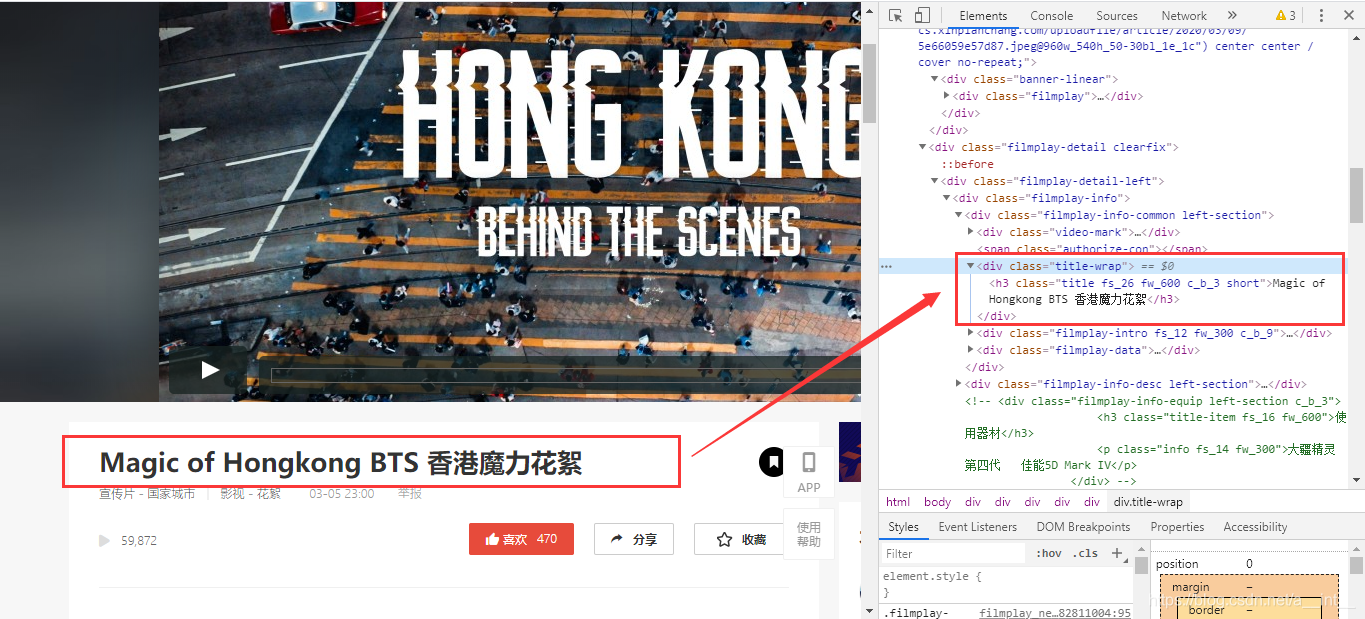Open the DOM Breakpoints tab
The height and width of the screenshot is (619, 1365).
point(1083,527)
